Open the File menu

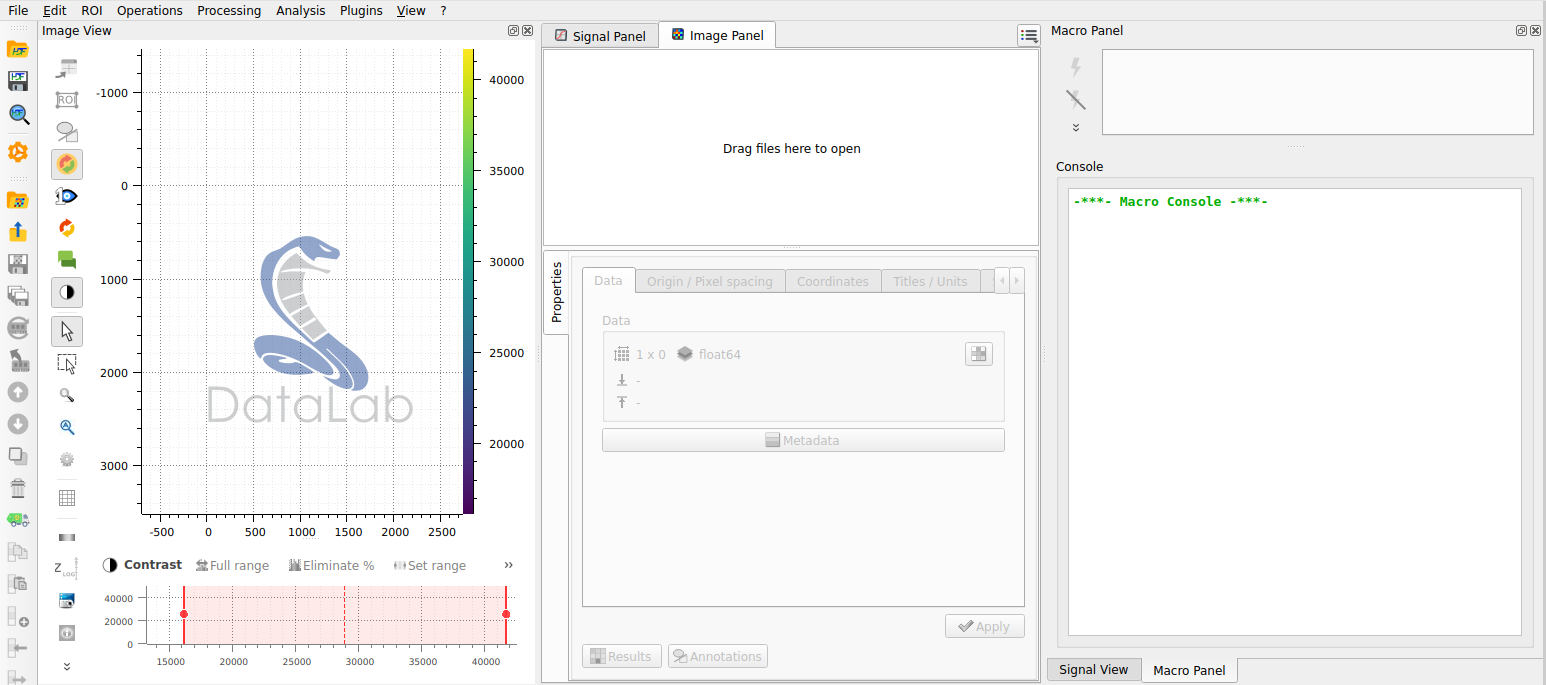[x=18, y=10]
